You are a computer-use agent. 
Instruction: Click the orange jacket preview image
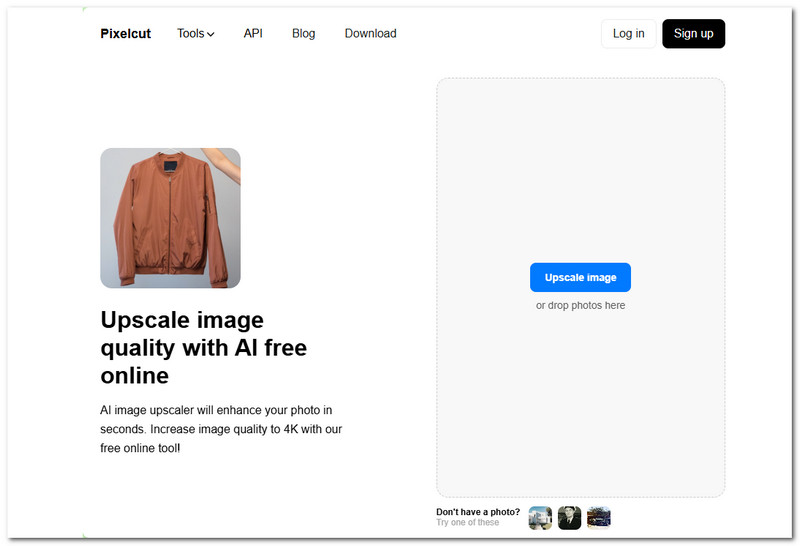170,218
